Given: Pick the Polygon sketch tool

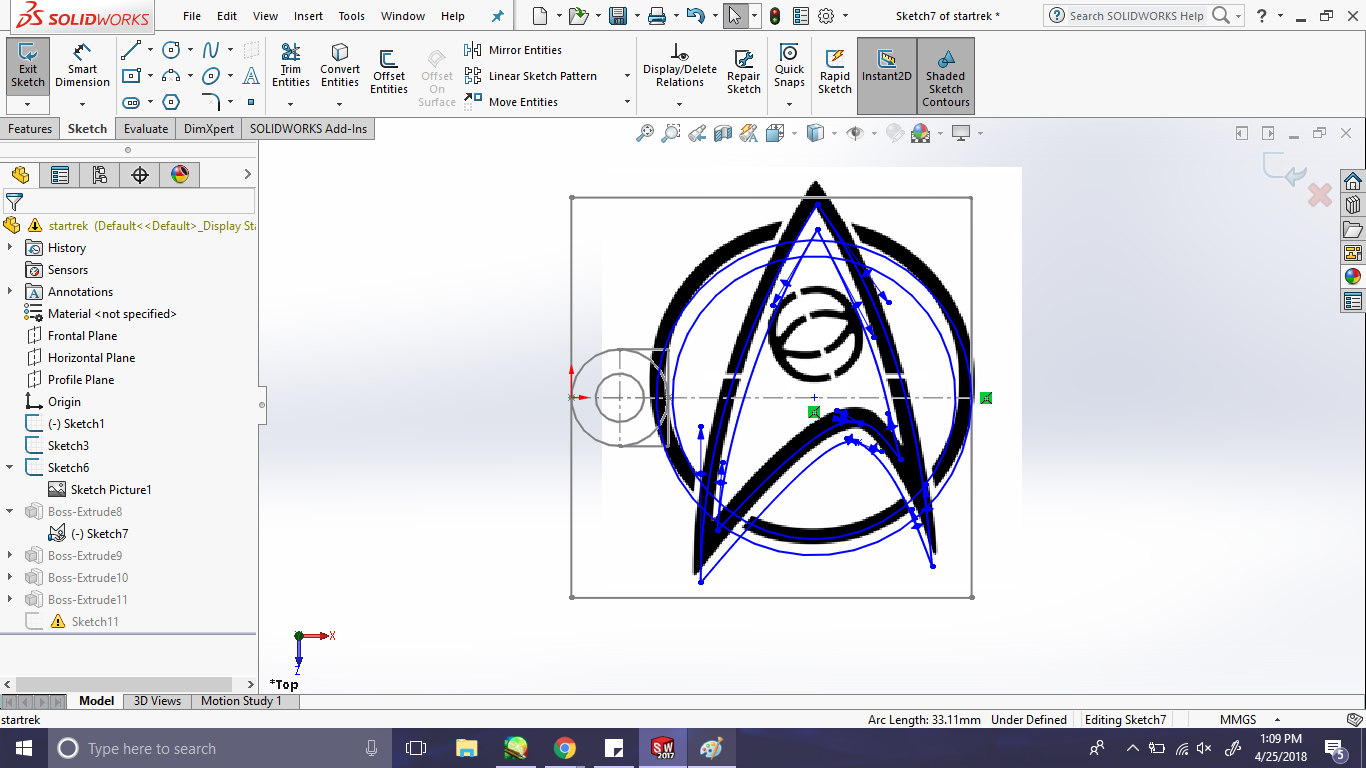Looking at the screenshot, I should point(172,102).
